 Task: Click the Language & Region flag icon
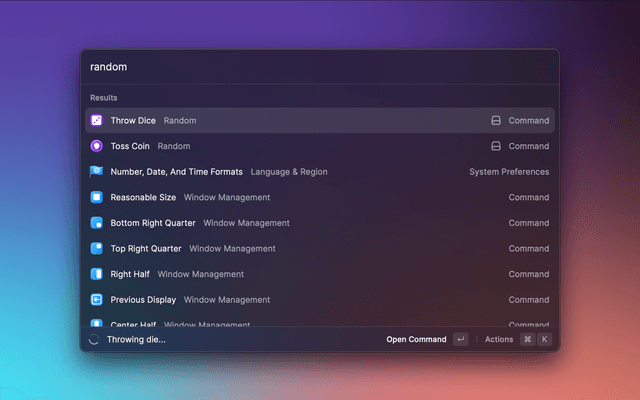click(97, 172)
